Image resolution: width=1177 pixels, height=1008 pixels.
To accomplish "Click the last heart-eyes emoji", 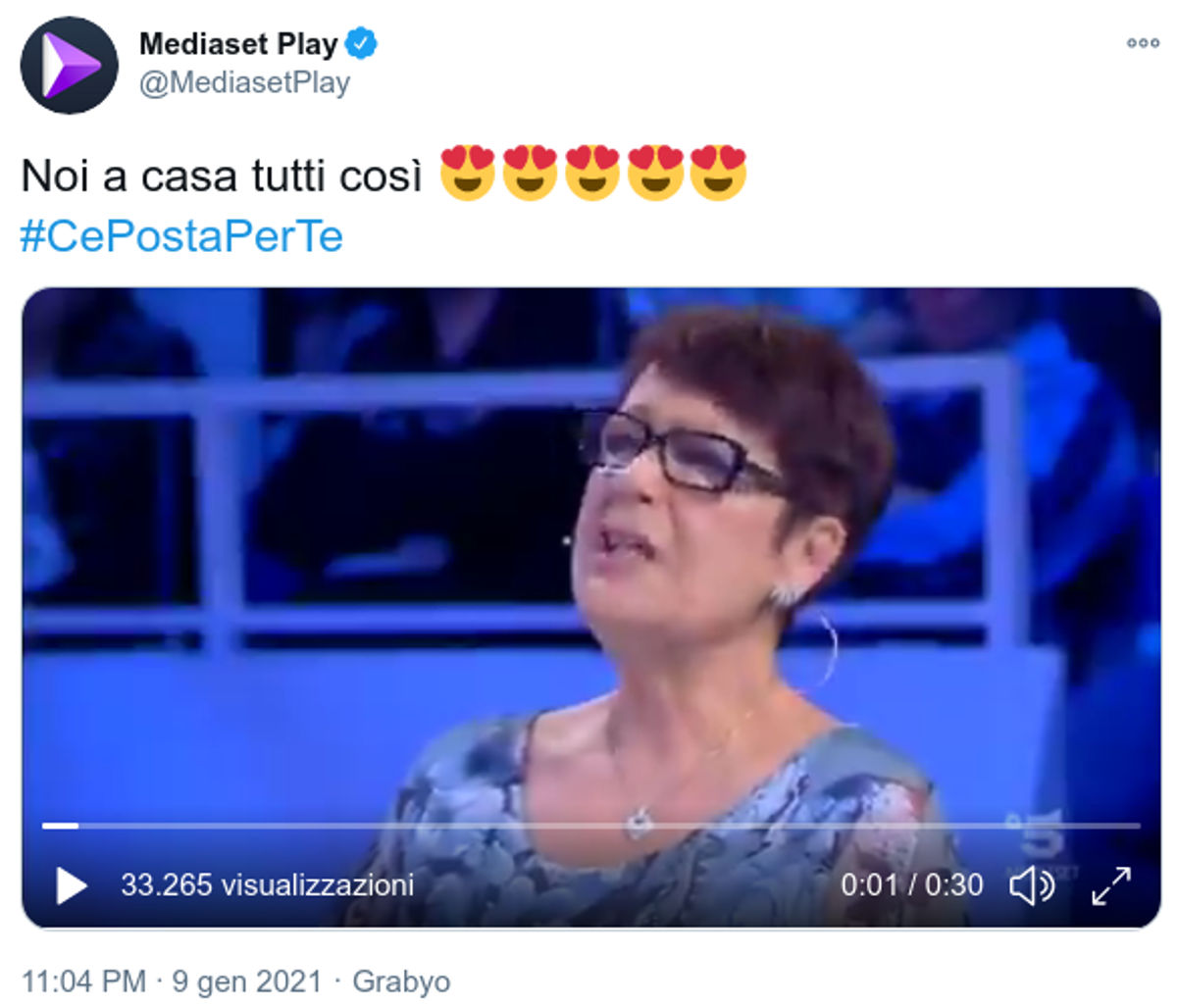I will coord(718,174).
